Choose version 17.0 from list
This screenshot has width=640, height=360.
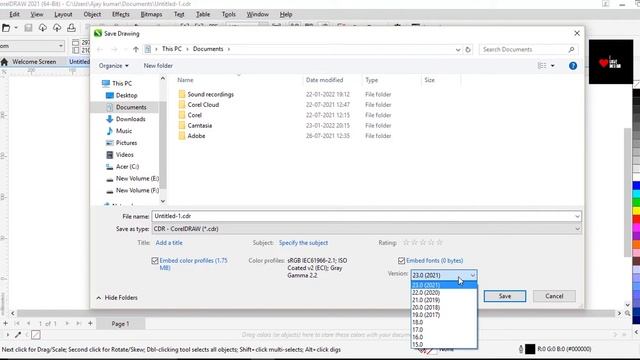pyautogui.click(x=444, y=329)
